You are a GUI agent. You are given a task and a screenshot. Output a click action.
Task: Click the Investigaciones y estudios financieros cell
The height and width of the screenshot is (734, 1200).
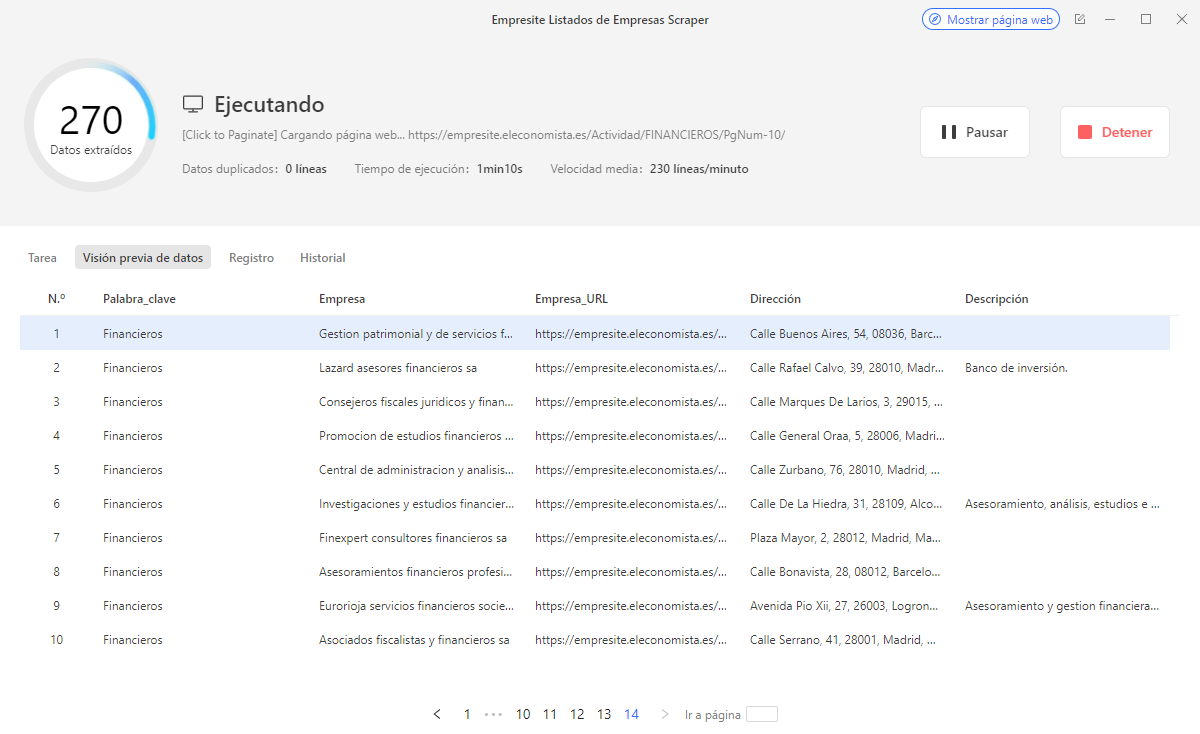click(x=416, y=504)
